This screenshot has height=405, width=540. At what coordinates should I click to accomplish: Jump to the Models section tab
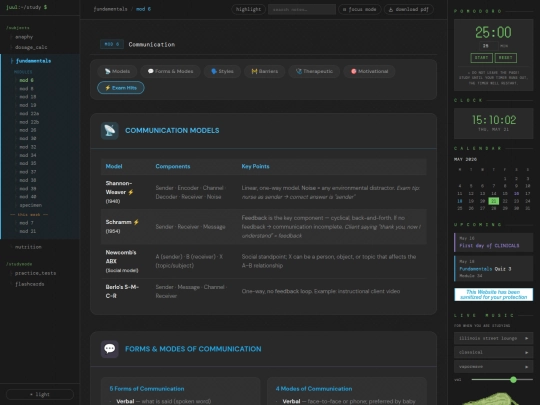click(117, 71)
